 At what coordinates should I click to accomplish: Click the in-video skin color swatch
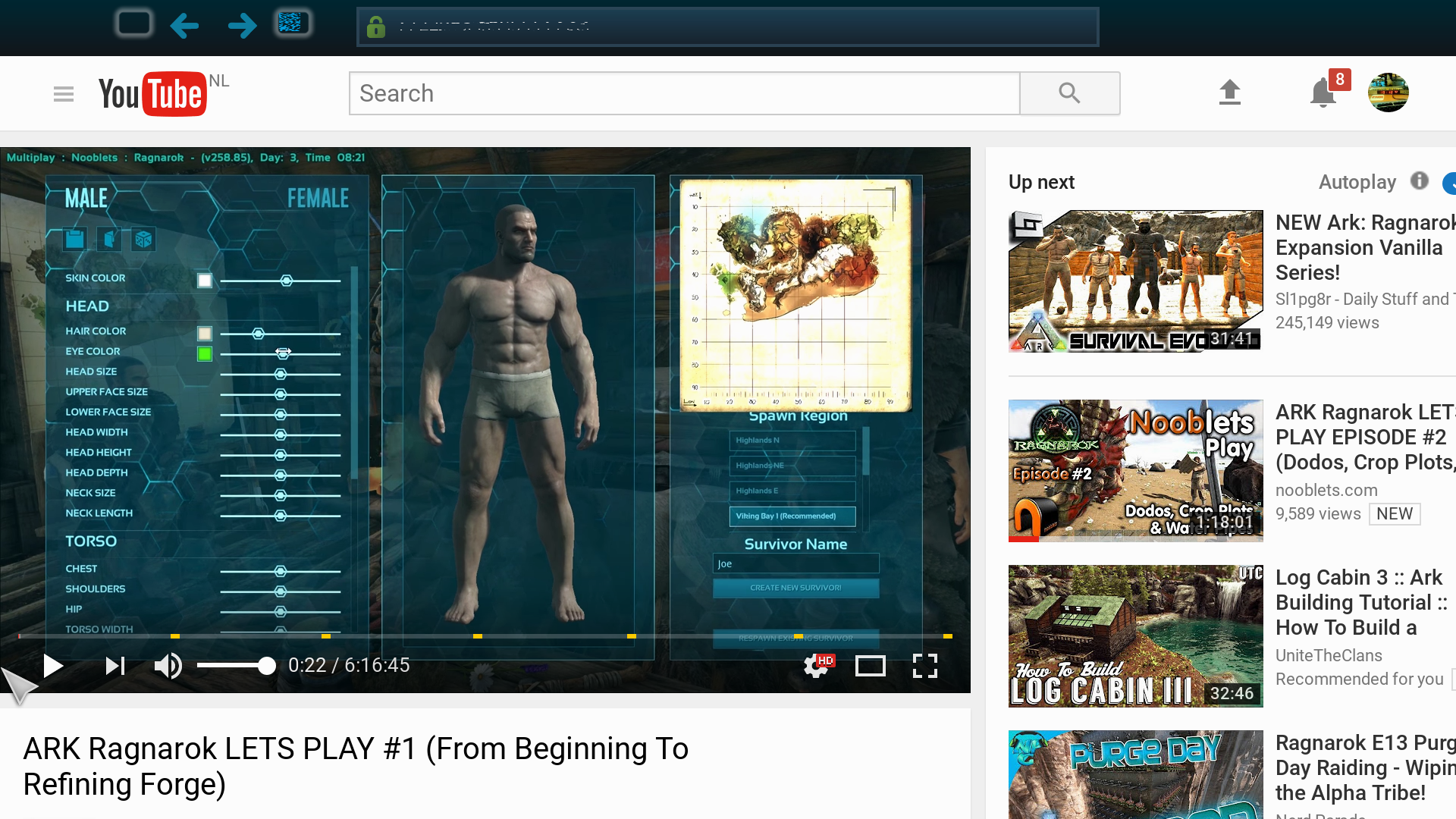click(205, 281)
